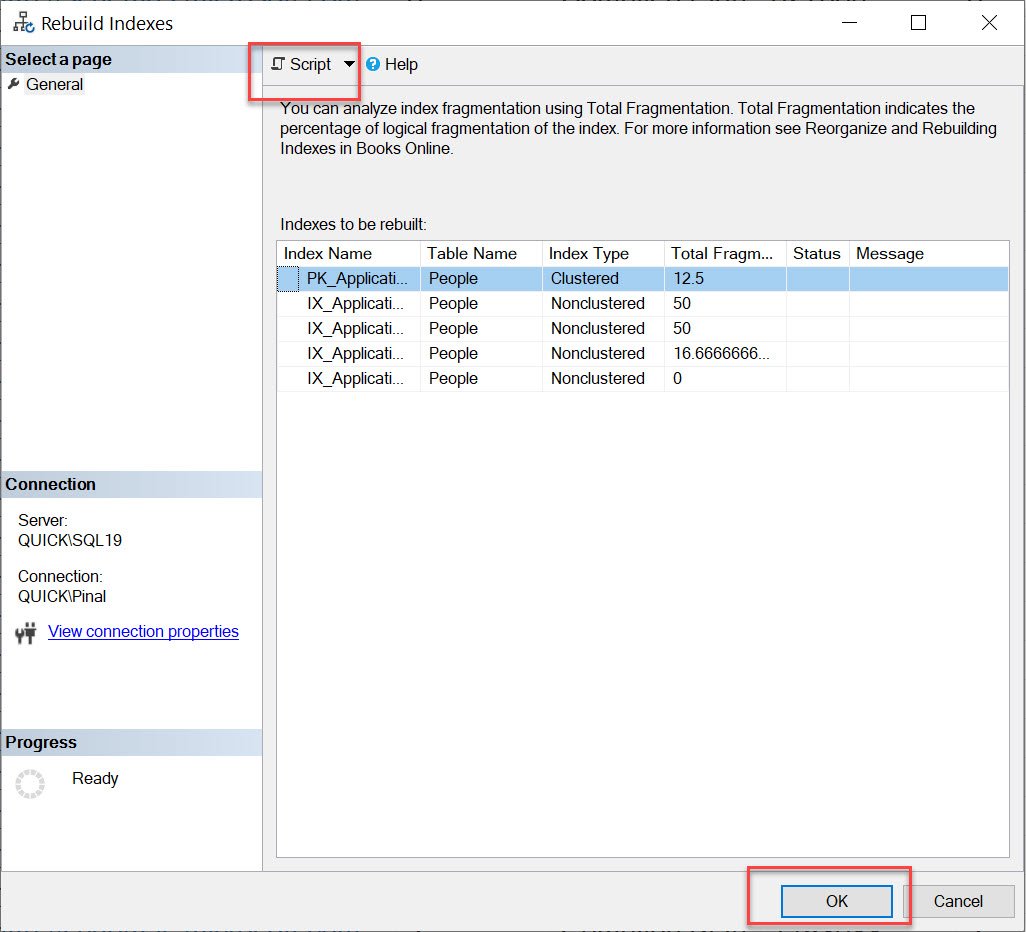Screen dimensions: 1026x932
Task: Click the connection properties plug icon
Action: pyautogui.click(x=26, y=632)
